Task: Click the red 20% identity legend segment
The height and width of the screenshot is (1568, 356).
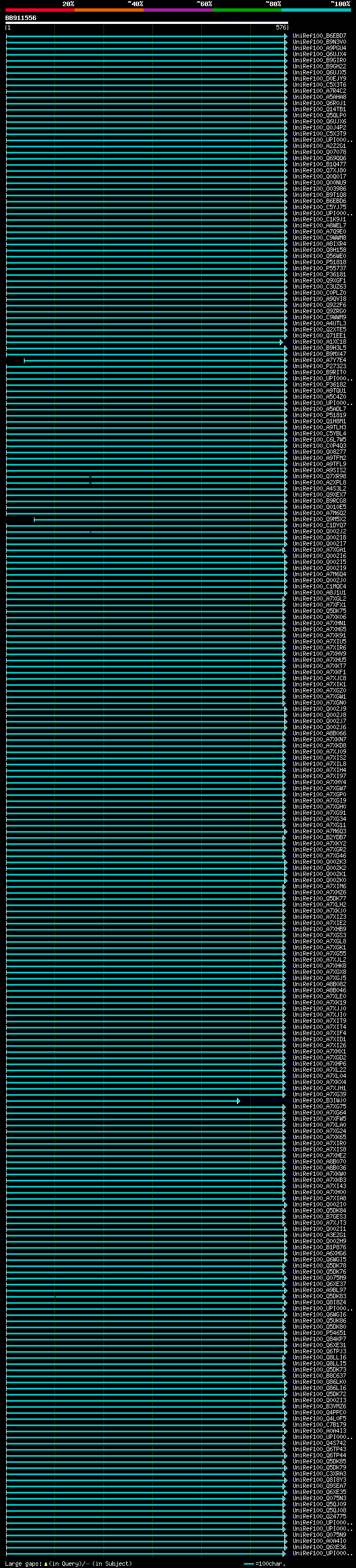Action: click(40, 10)
